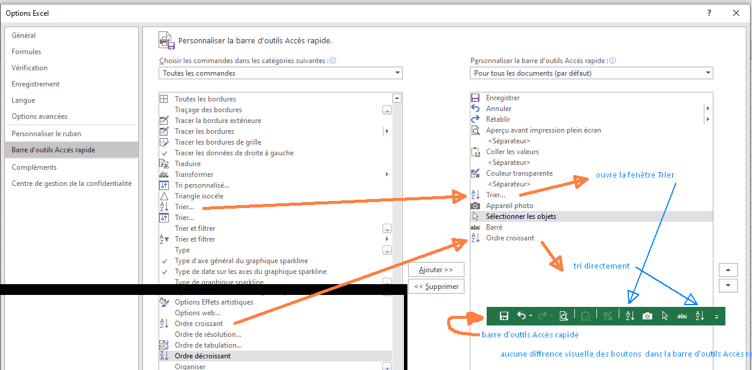Image resolution: width=752 pixels, height=370 pixels.
Task: Expand the Annuler submenu arrow
Action: click(x=707, y=108)
